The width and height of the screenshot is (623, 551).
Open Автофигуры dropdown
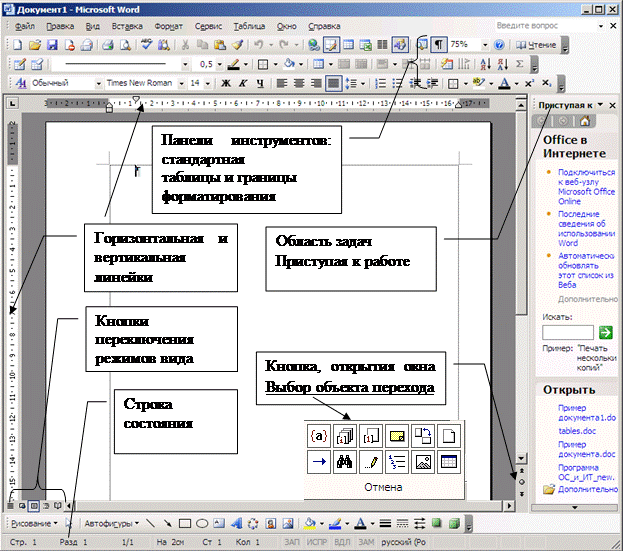[112, 524]
